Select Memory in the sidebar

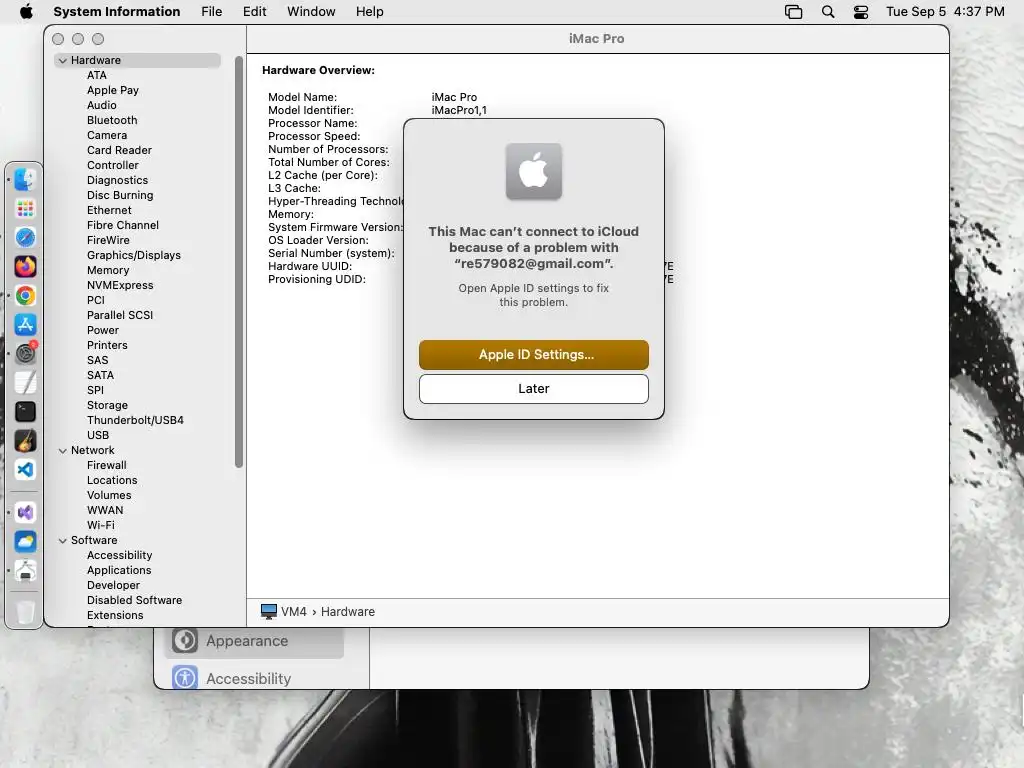click(x=108, y=270)
